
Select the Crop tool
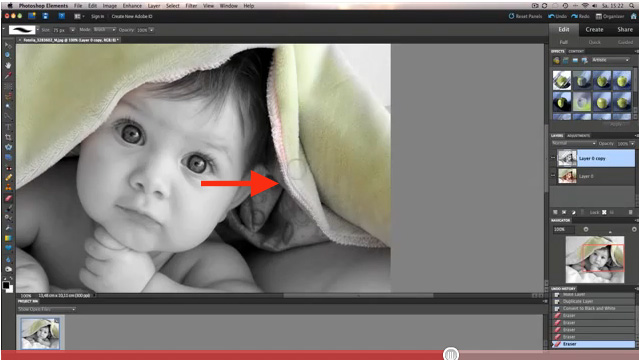[x=8, y=137]
